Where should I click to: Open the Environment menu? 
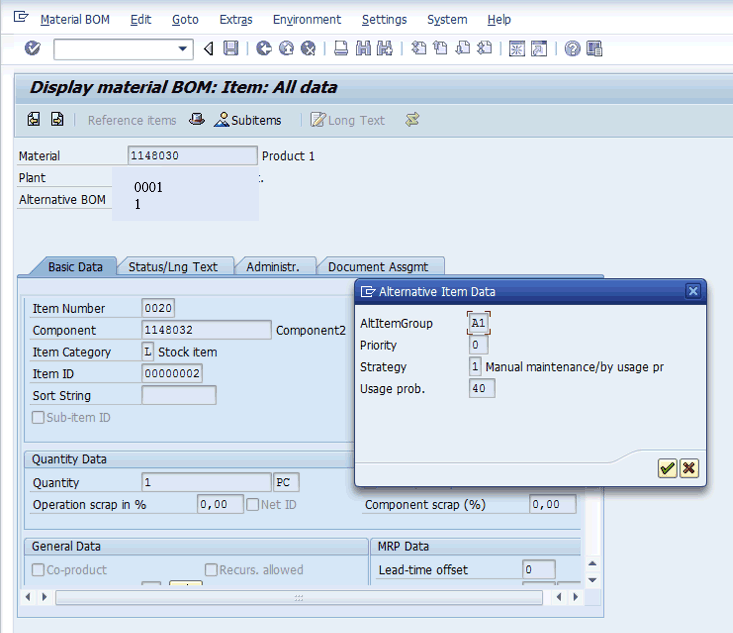click(x=306, y=19)
